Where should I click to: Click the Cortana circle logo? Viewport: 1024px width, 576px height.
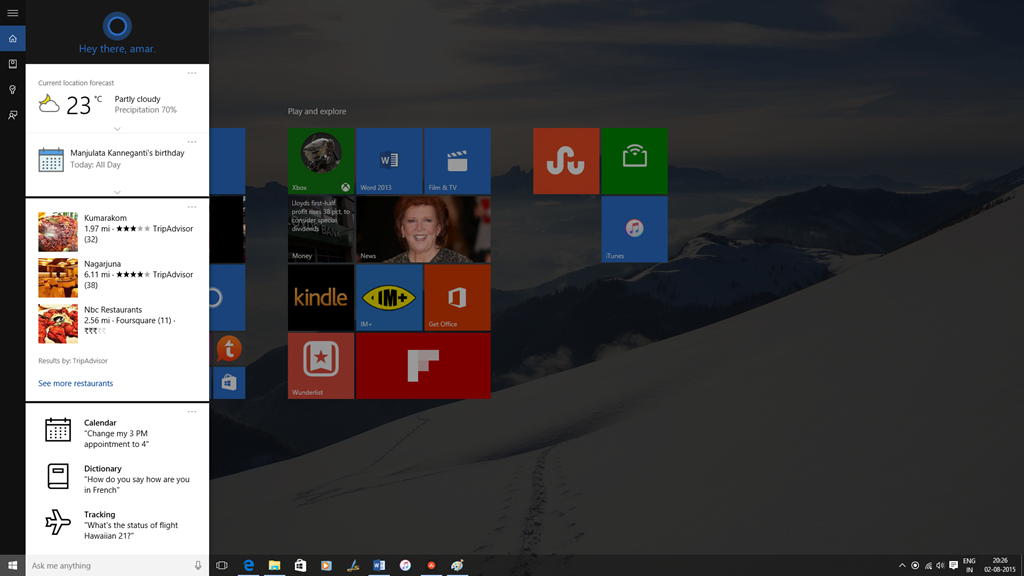tap(117, 26)
